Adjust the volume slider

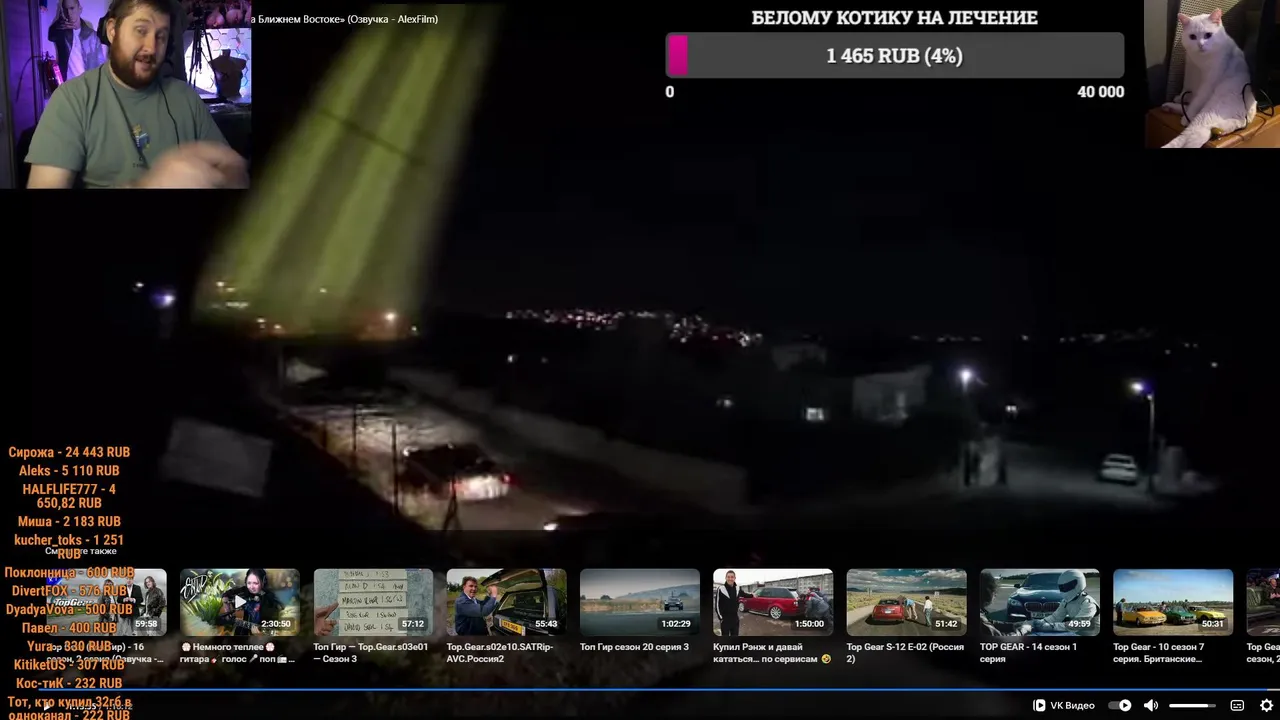[1192, 705]
